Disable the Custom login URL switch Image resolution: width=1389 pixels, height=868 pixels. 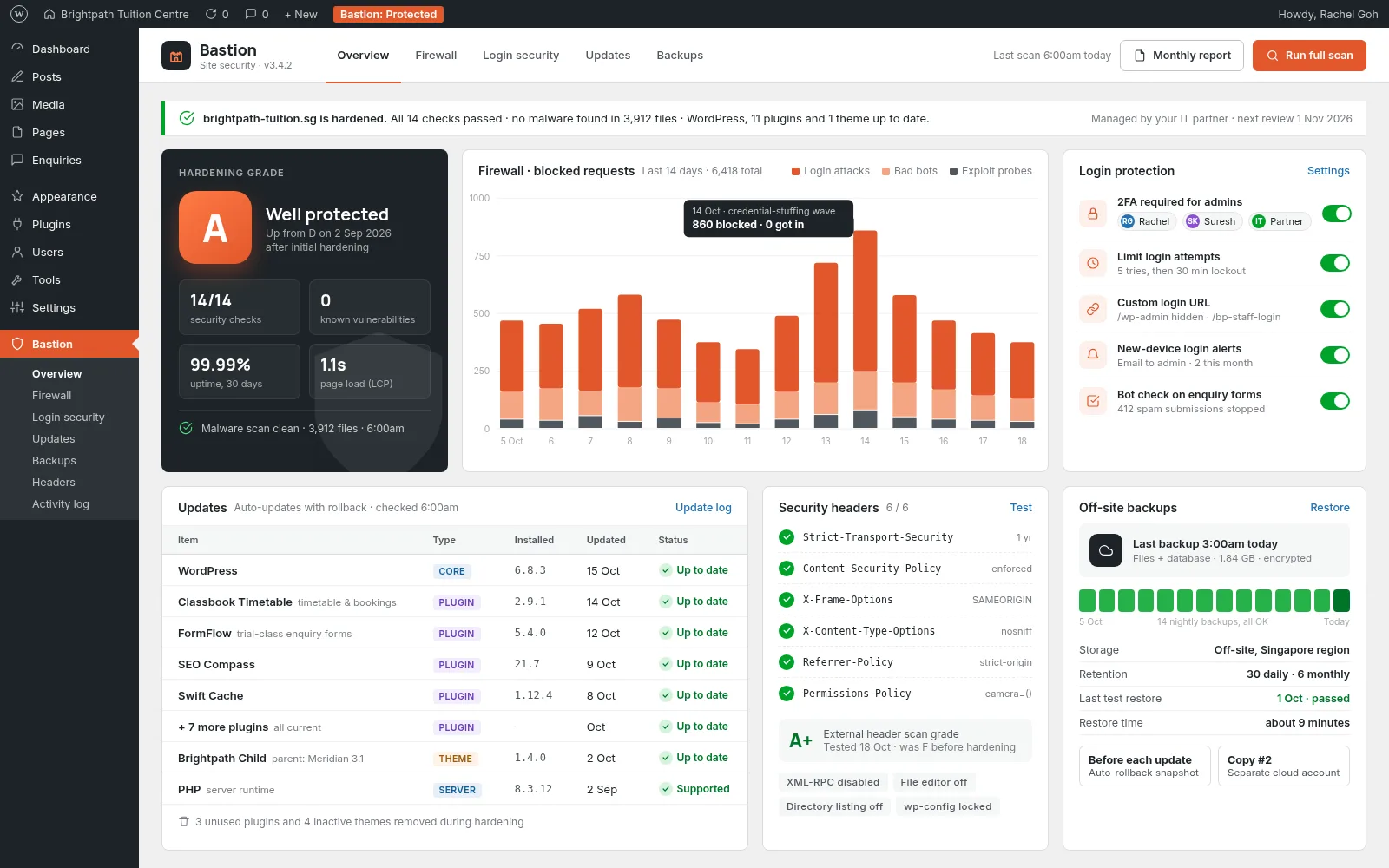click(x=1335, y=309)
